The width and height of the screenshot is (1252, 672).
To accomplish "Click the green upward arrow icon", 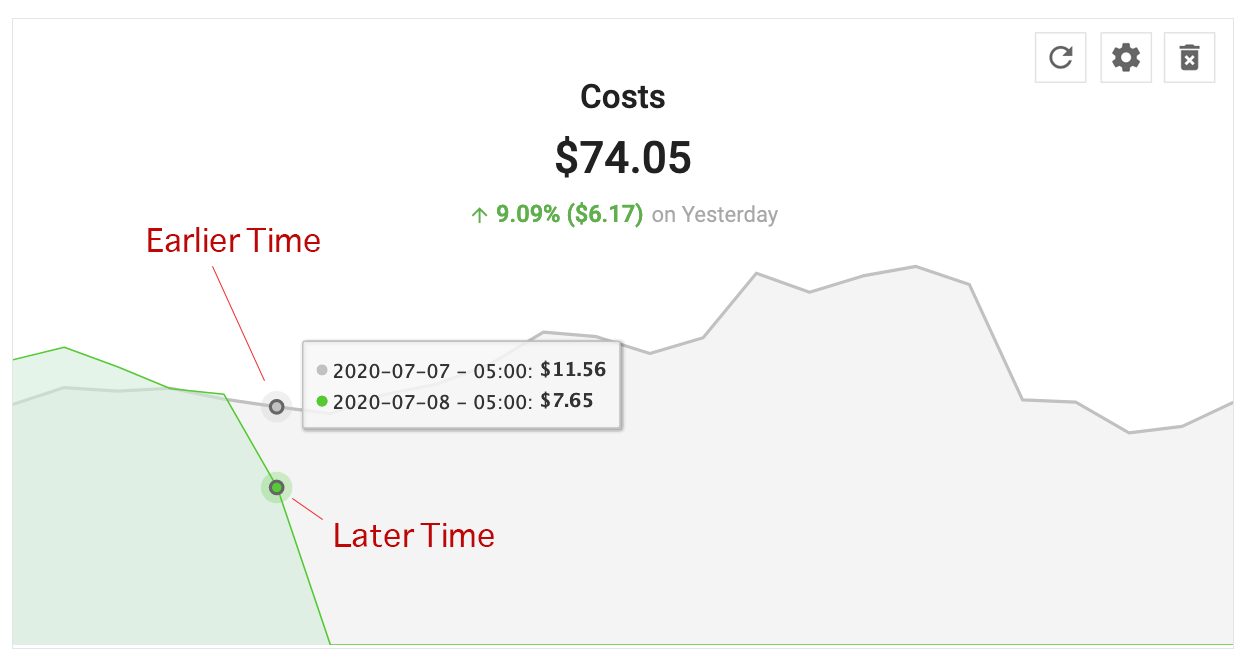I will point(480,215).
